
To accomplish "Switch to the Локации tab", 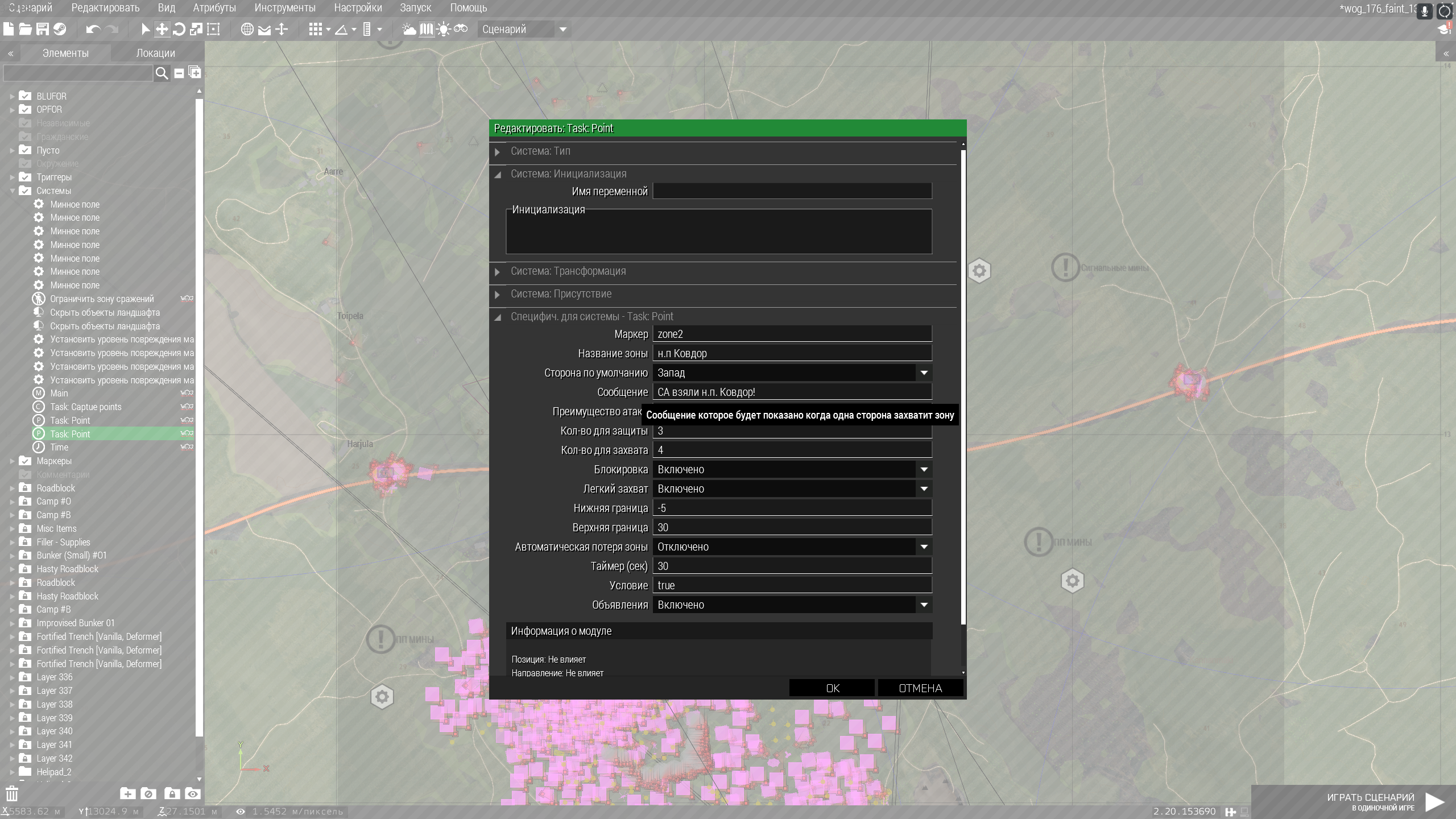I will [155, 53].
